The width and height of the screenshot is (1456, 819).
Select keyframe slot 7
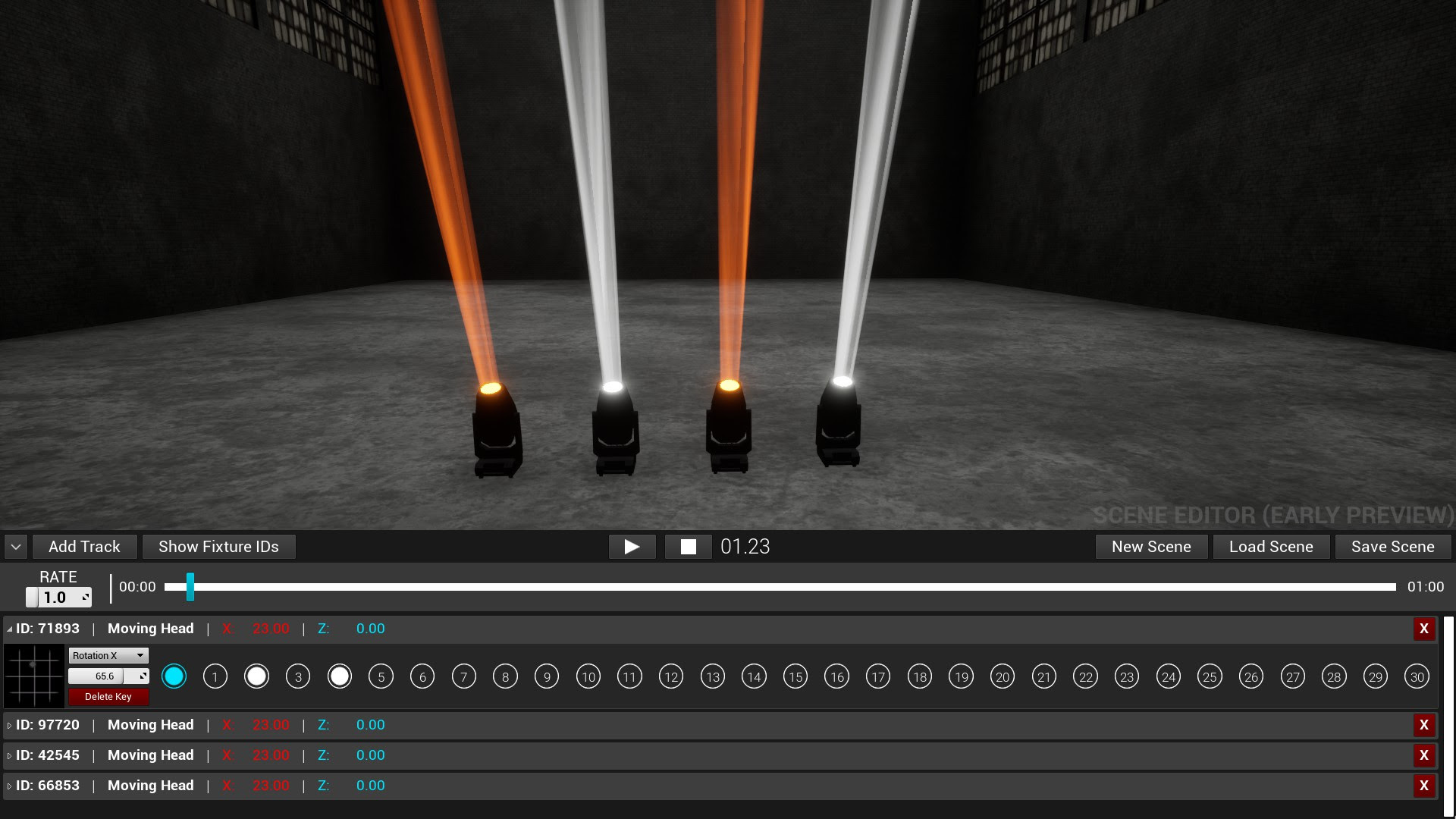[463, 676]
